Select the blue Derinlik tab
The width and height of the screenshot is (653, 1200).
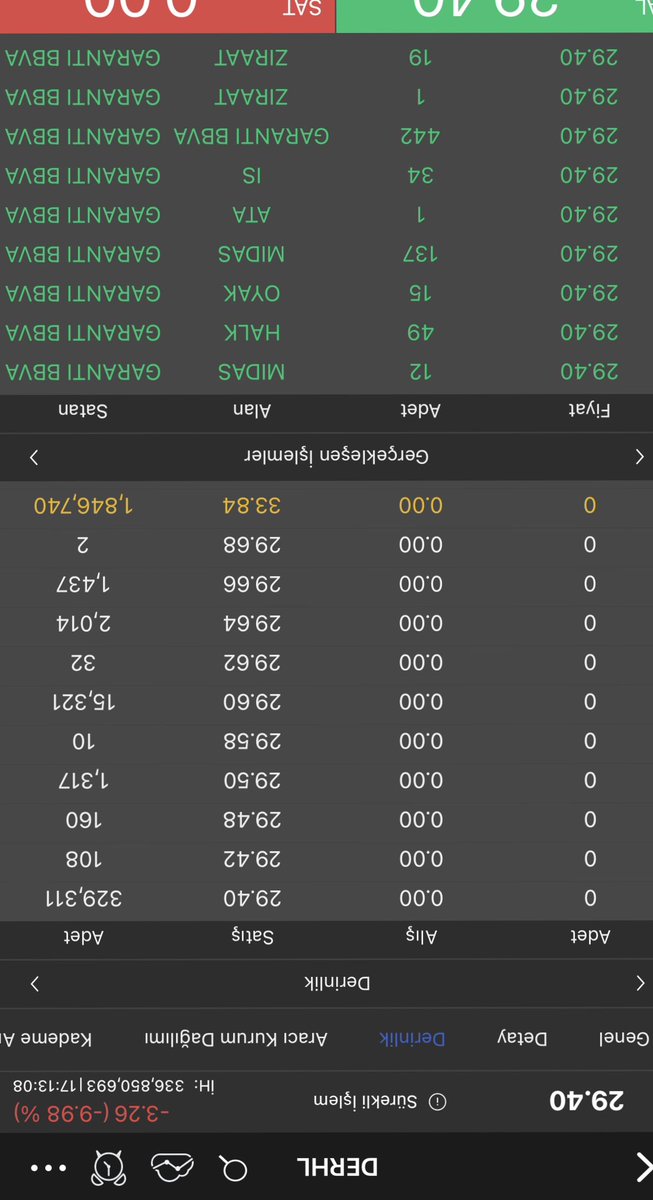pos(412,1038)
